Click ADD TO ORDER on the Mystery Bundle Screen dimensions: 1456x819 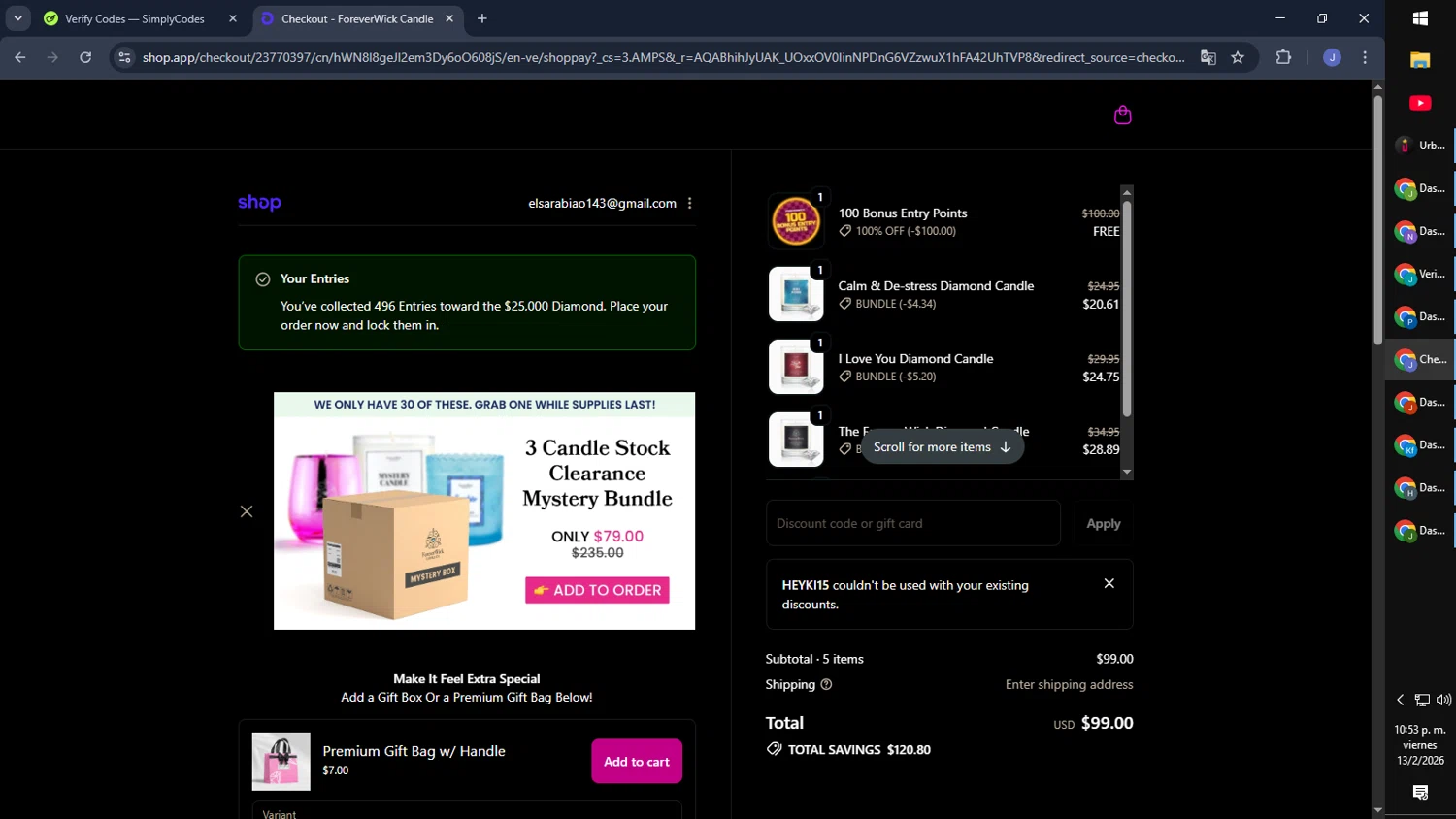tap(597, 590)
